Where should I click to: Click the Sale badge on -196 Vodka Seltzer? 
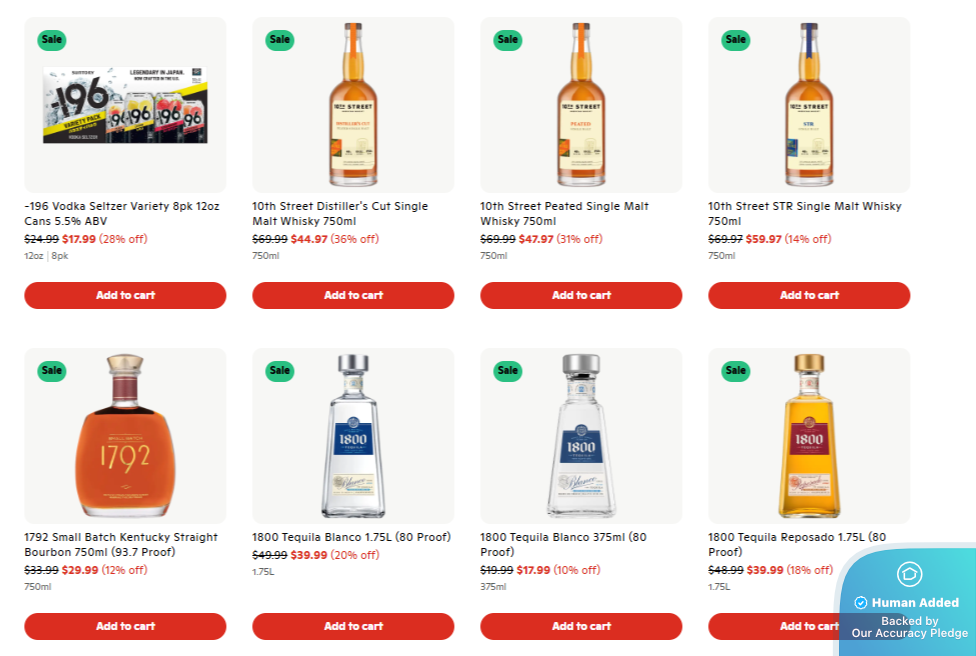52,40
